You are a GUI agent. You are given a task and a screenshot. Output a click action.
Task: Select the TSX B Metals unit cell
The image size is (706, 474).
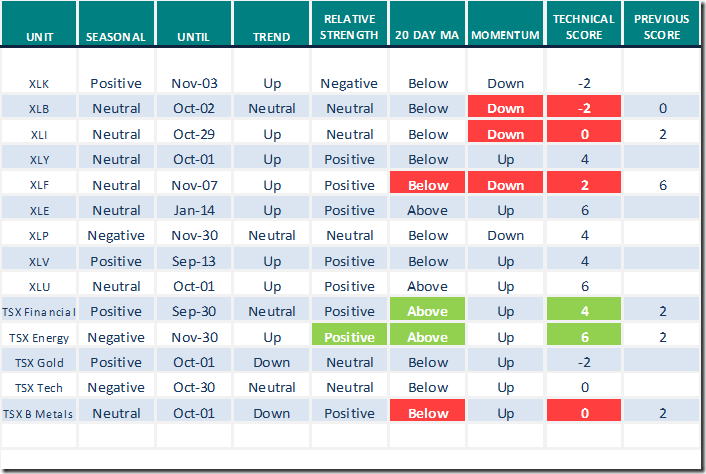[40, 413]
